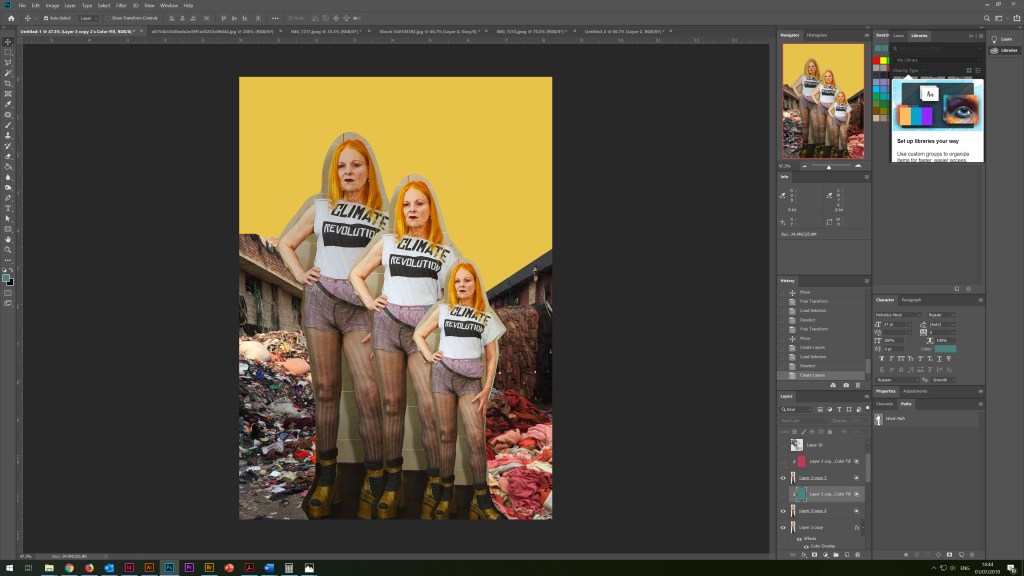This screenshot has width=1024, height=576.
Task: Pick the Brush tool
Action: pyautogui.click(x=8, y=125)
